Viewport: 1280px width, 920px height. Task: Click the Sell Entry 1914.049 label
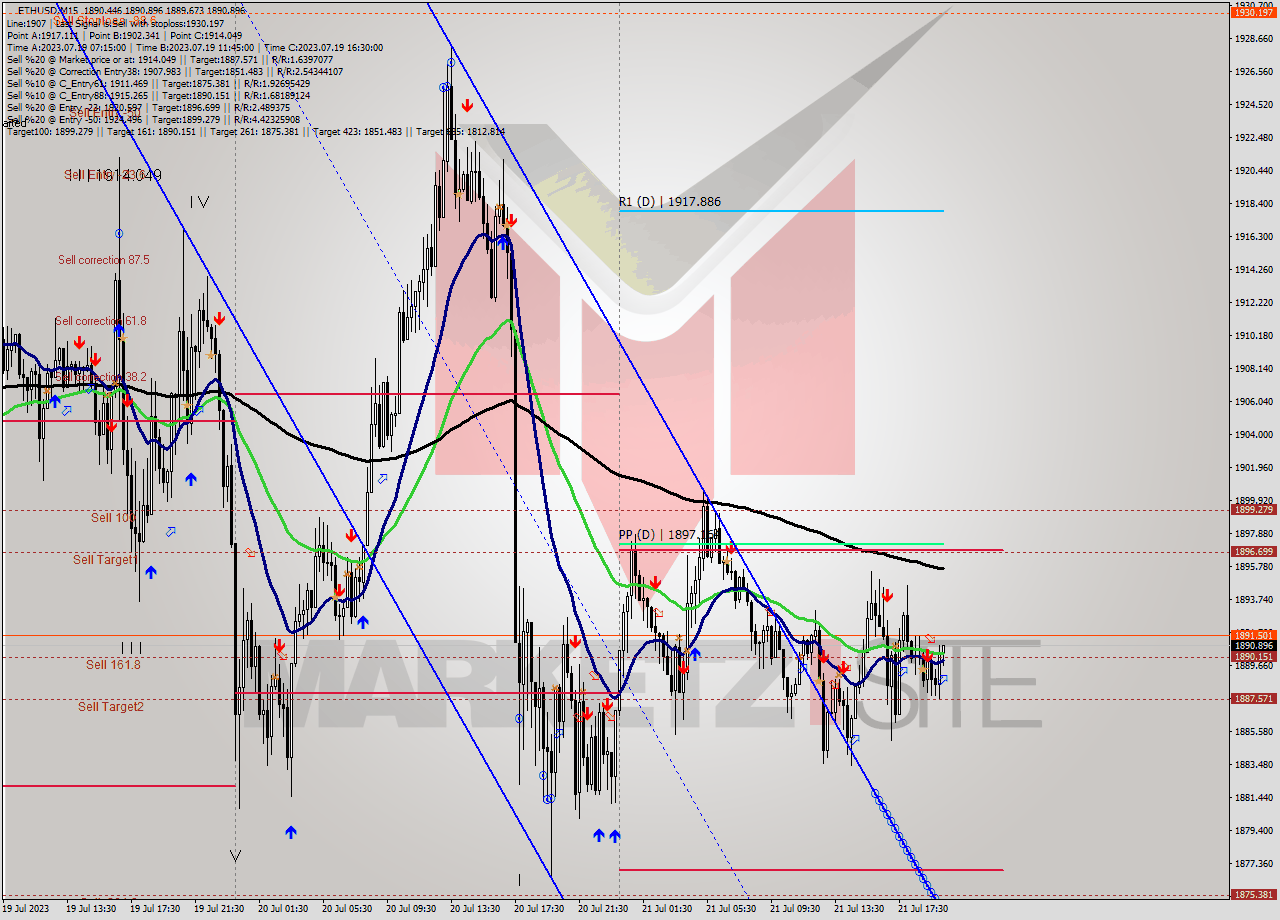[x=113, y=175]
